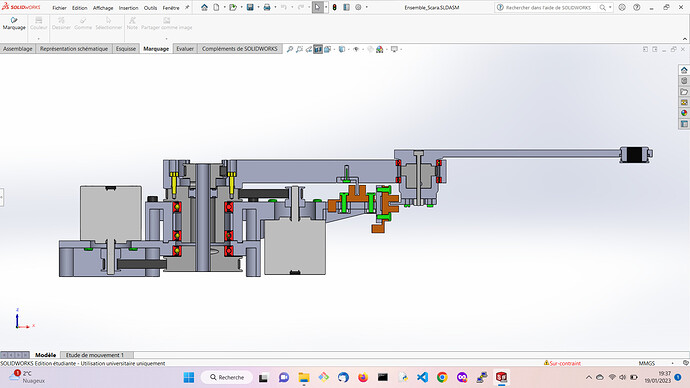690x388 pixels.
Task: Expand the Save button dropdown arrow
Action: point(258,7)
